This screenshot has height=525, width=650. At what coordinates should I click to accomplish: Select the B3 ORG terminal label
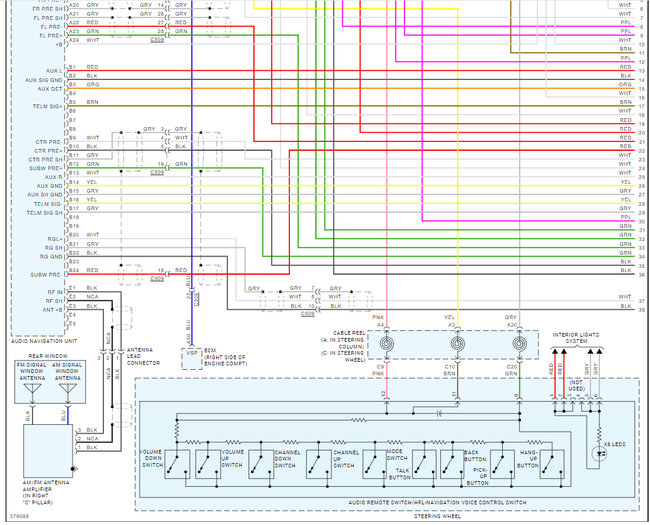pos(84,84)
